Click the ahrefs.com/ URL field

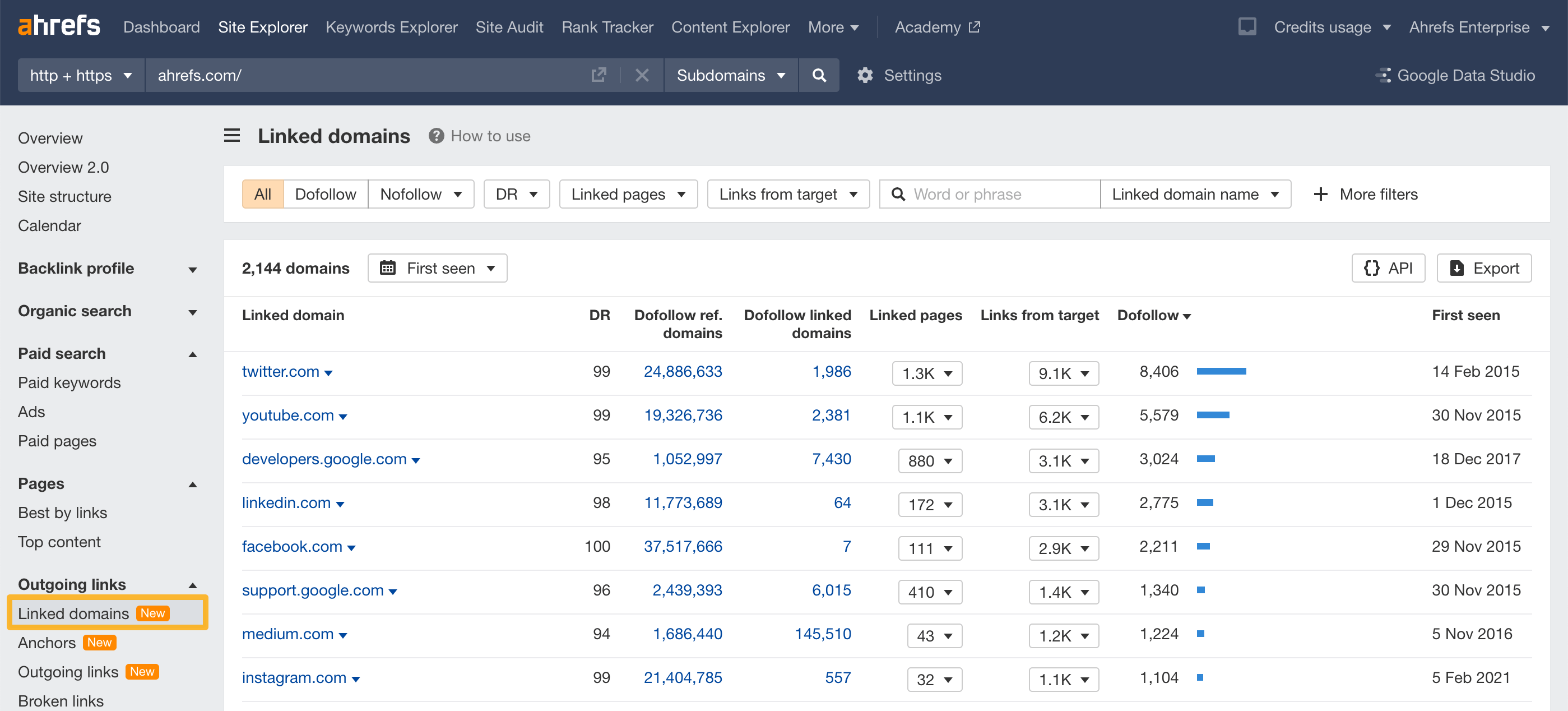(365, 75)
